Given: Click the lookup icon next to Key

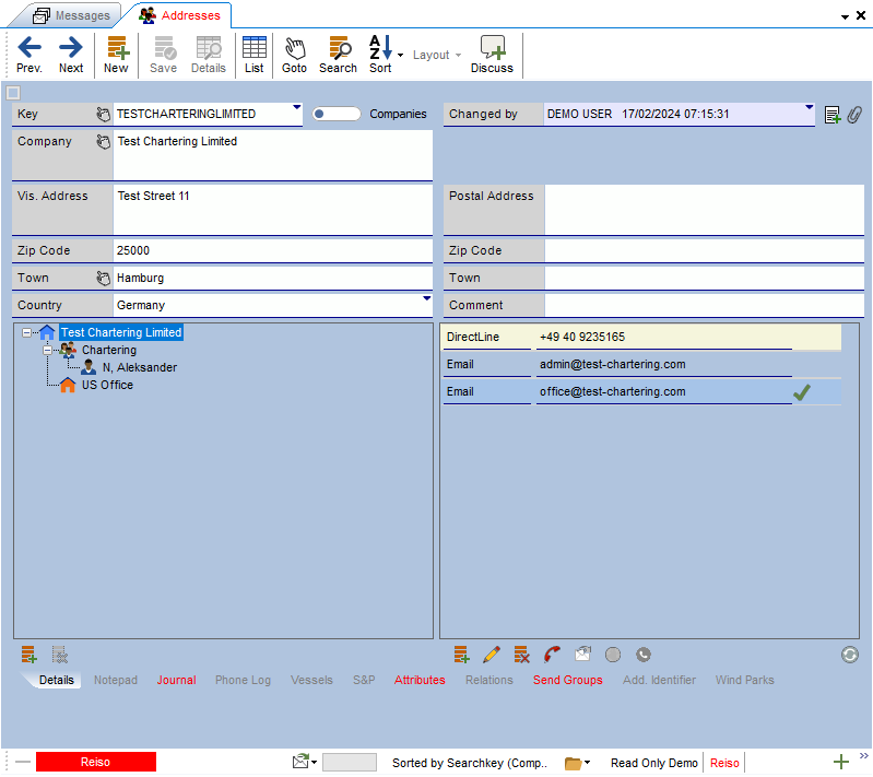Looking at the screenshot, I should tap(103, 114).
